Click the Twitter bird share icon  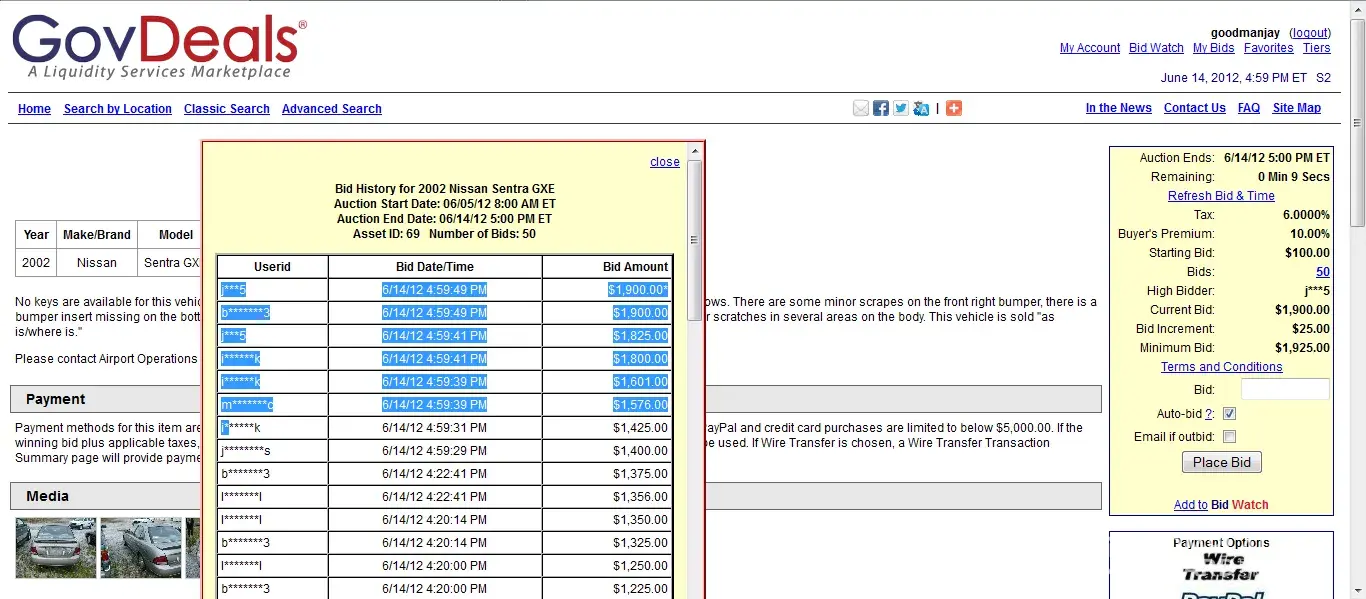coord(901,108)
